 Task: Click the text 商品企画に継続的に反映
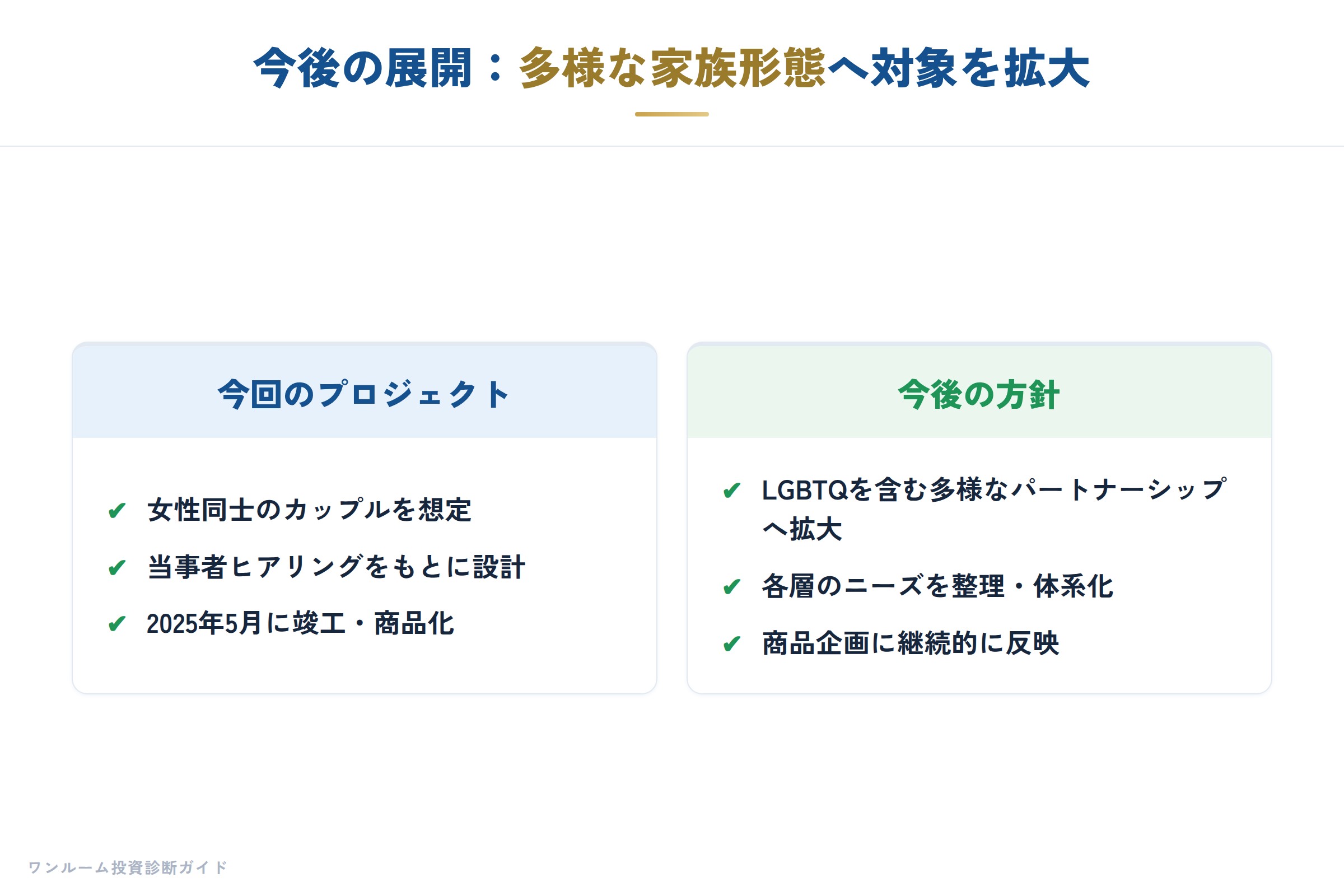coord(911,643)
